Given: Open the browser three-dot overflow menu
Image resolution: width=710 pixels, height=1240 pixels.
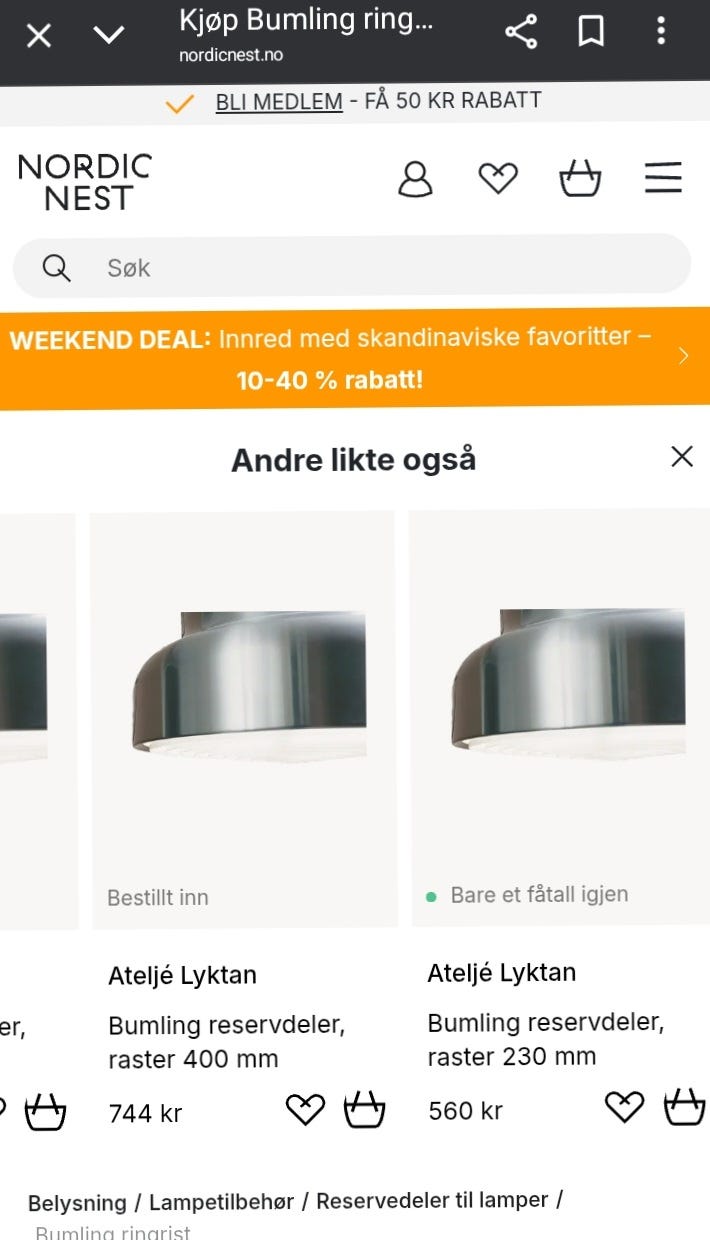Looking at the screenshot, I should 661,31.
